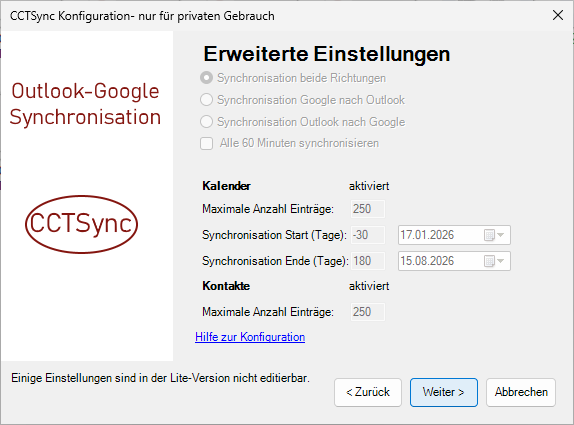
Task: Click Synchronisation Ende days field showing 180
Action: pos(368,261)
